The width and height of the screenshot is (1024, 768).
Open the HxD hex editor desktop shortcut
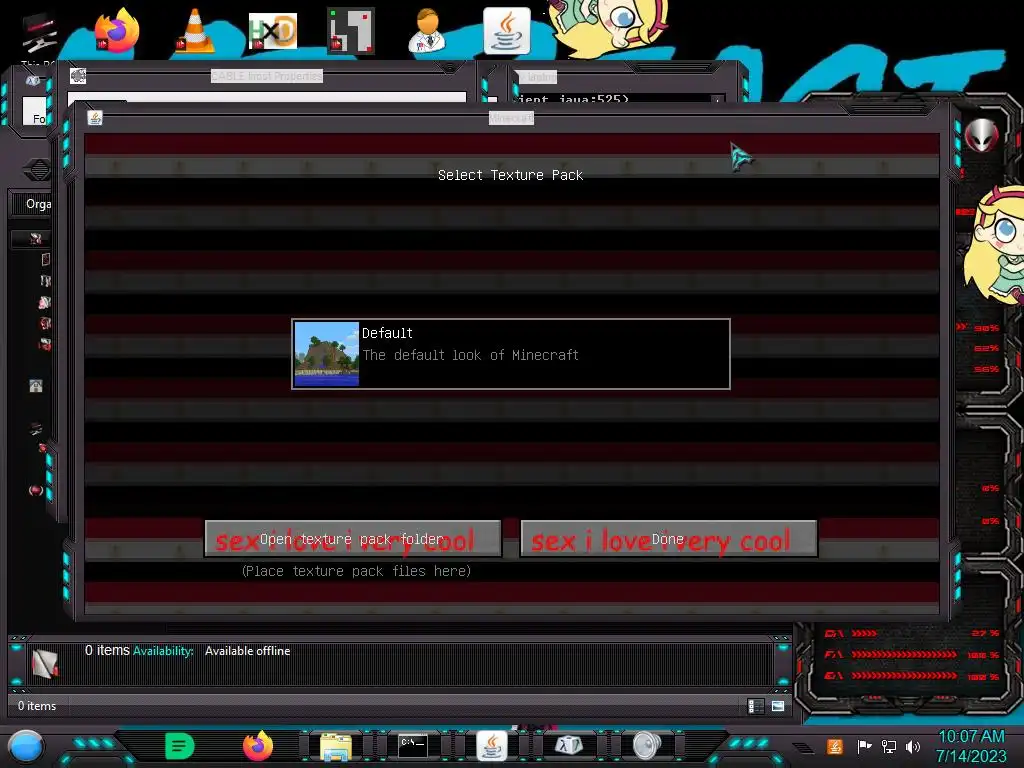coord(273,30)
